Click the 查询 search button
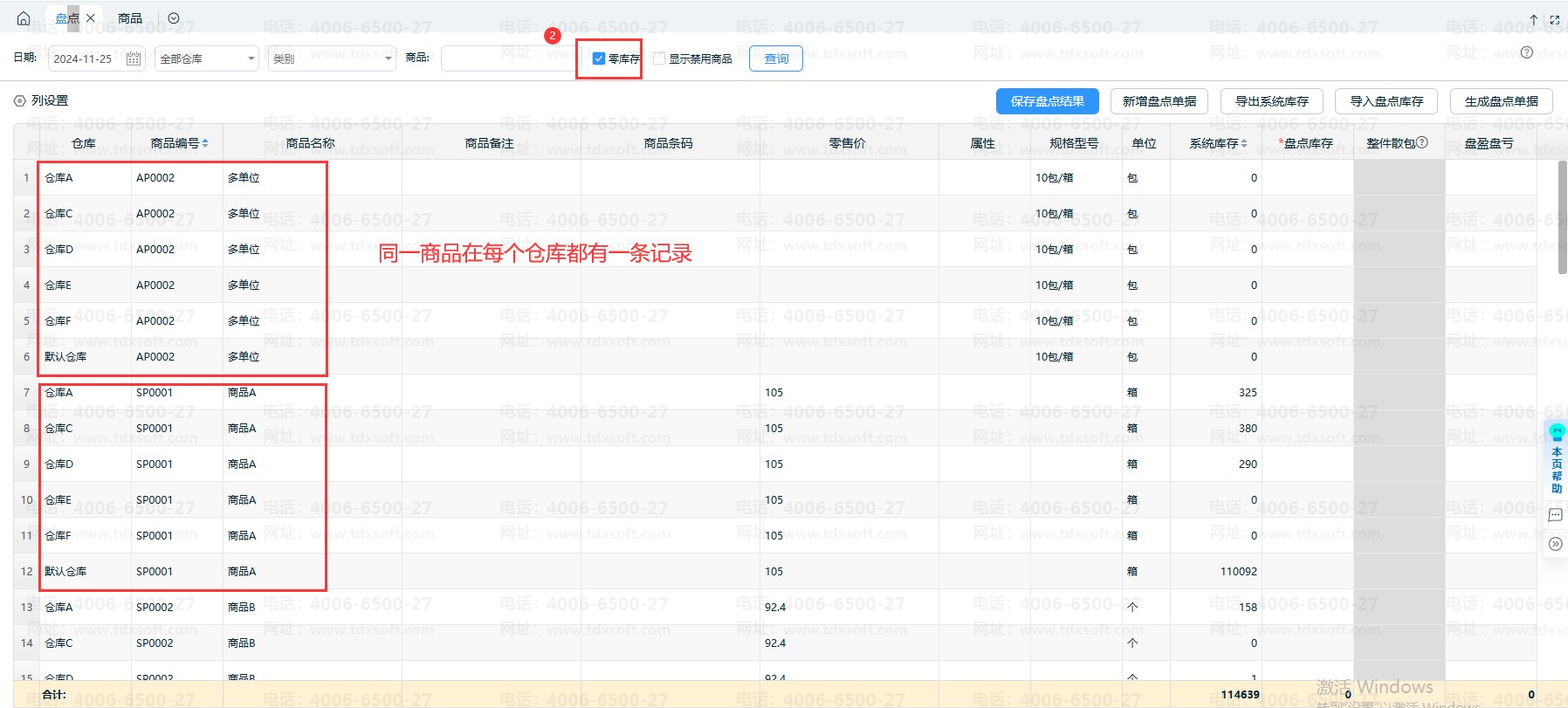1568x708 pixels. coord(775,58)
